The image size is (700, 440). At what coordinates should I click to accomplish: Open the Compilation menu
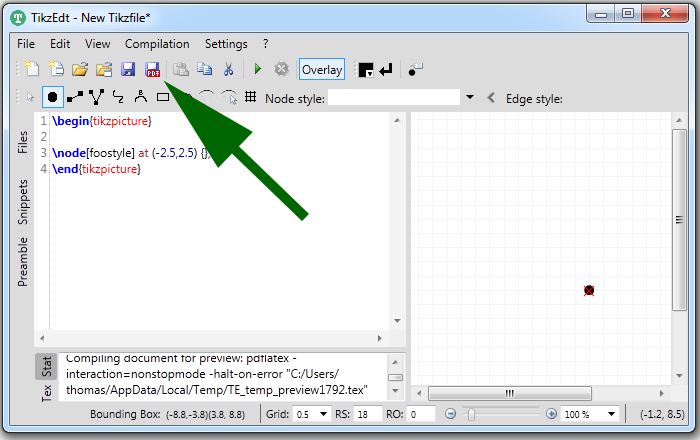[x=157, y=44]
